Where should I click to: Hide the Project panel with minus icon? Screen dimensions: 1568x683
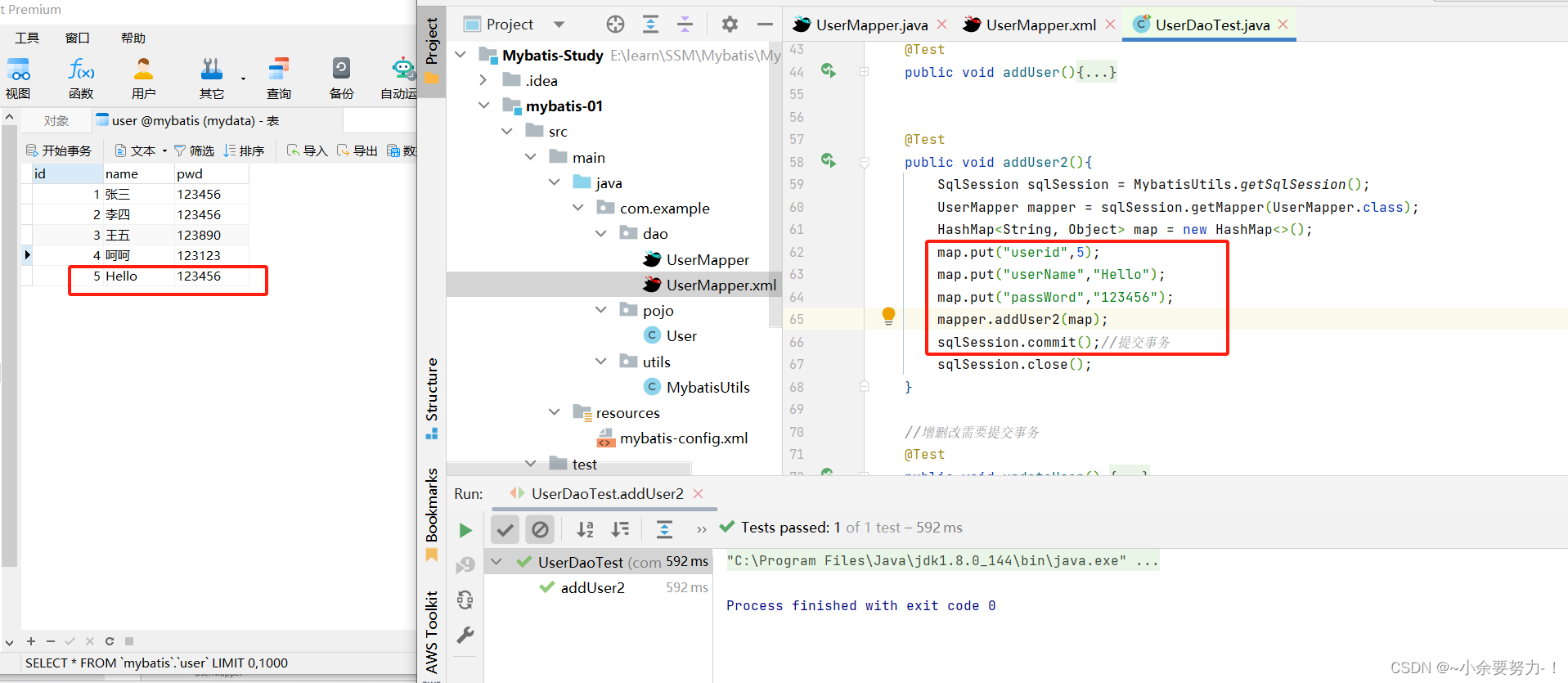[765, 25]
